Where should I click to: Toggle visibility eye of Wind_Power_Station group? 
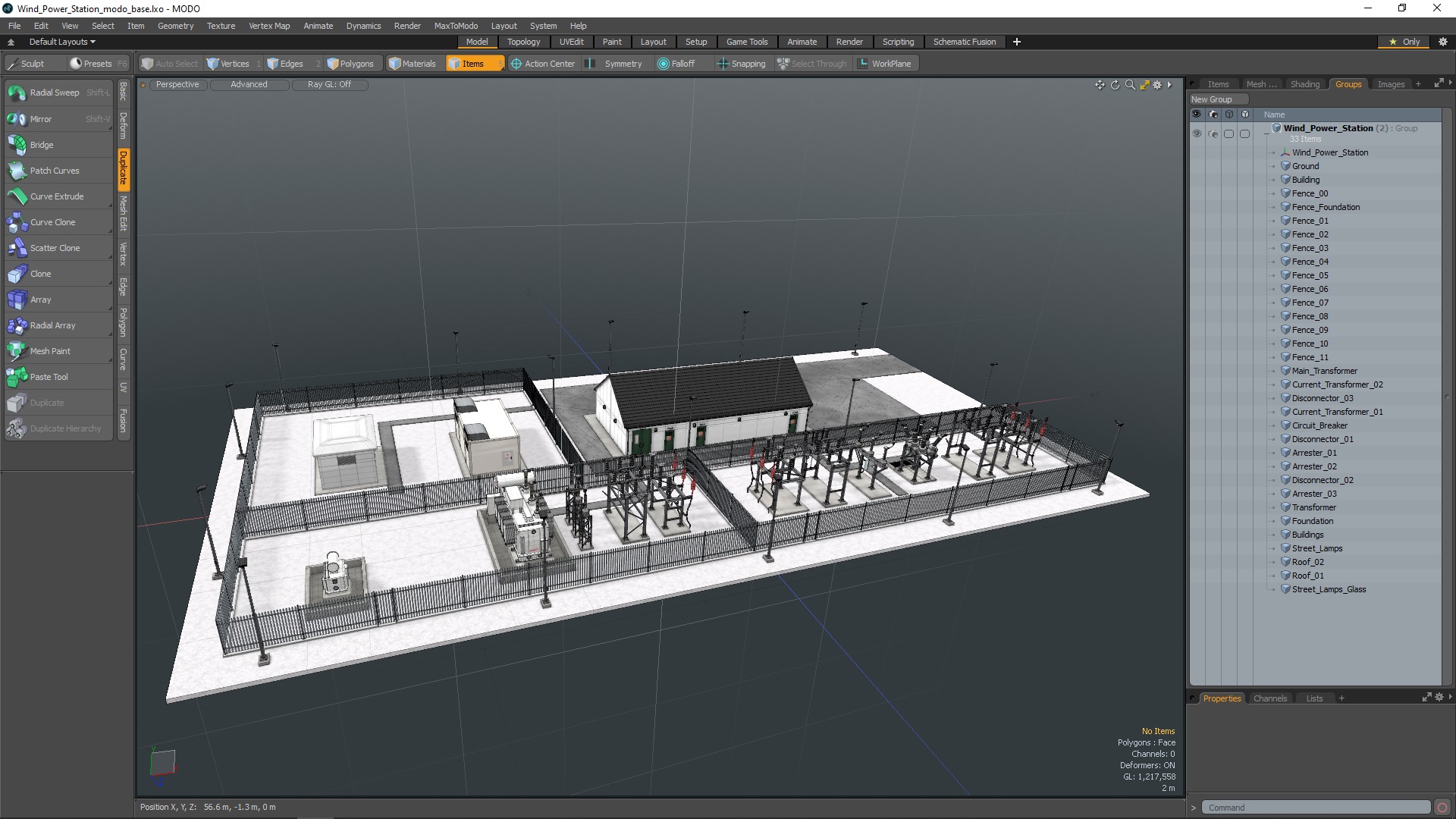[1197, 133]
